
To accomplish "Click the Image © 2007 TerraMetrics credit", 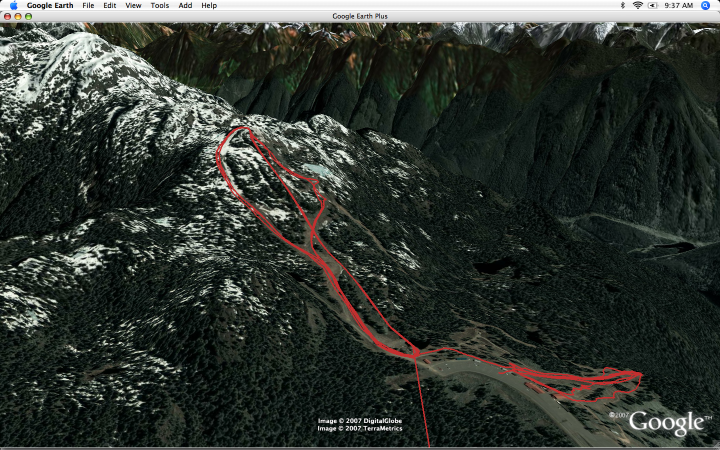I will tap(360, 428).
